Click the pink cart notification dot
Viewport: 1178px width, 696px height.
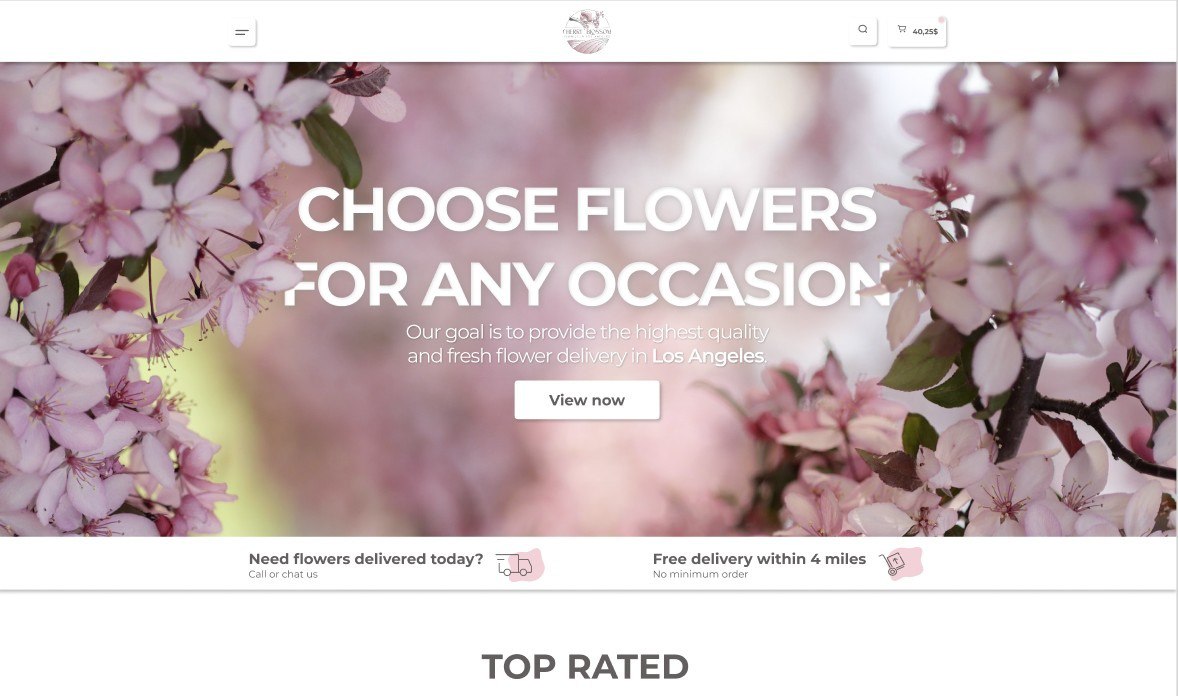tap(941, 20)
